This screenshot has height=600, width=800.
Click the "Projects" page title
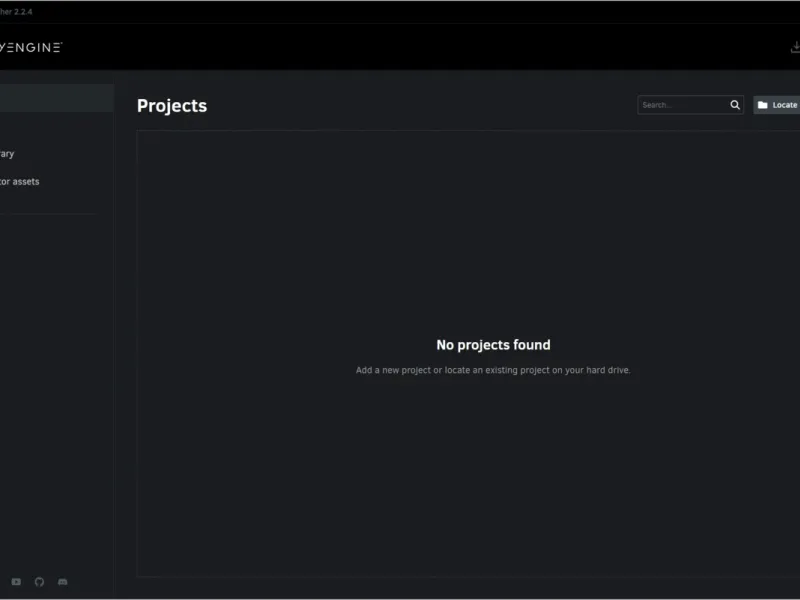coord(172,106)
